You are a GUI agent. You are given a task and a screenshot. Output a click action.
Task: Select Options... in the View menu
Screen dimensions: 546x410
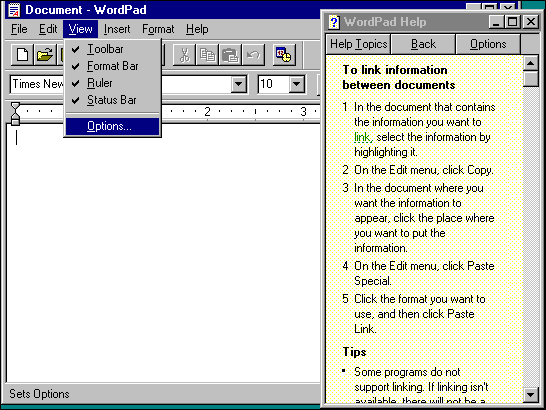coord(112,126)
